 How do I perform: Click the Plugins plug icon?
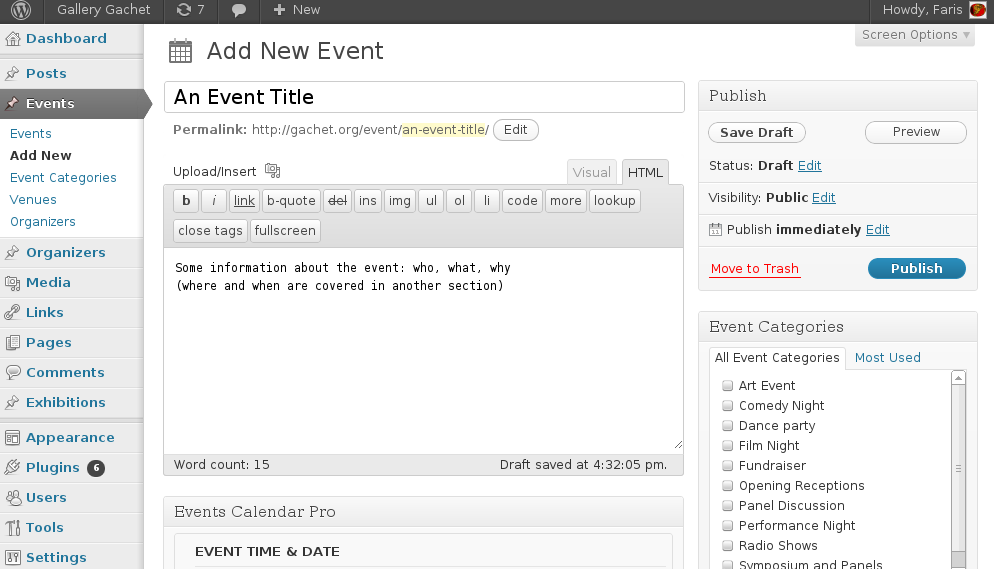[x=12, y=468]
